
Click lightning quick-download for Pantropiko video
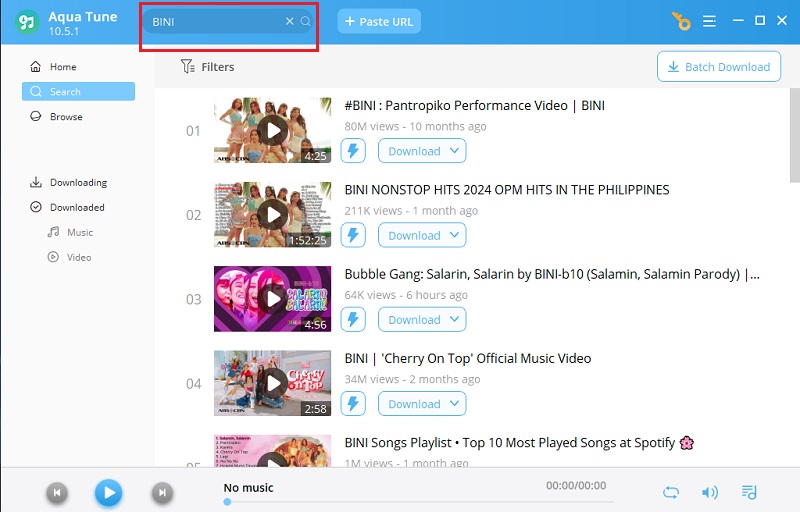pos(353,151)
